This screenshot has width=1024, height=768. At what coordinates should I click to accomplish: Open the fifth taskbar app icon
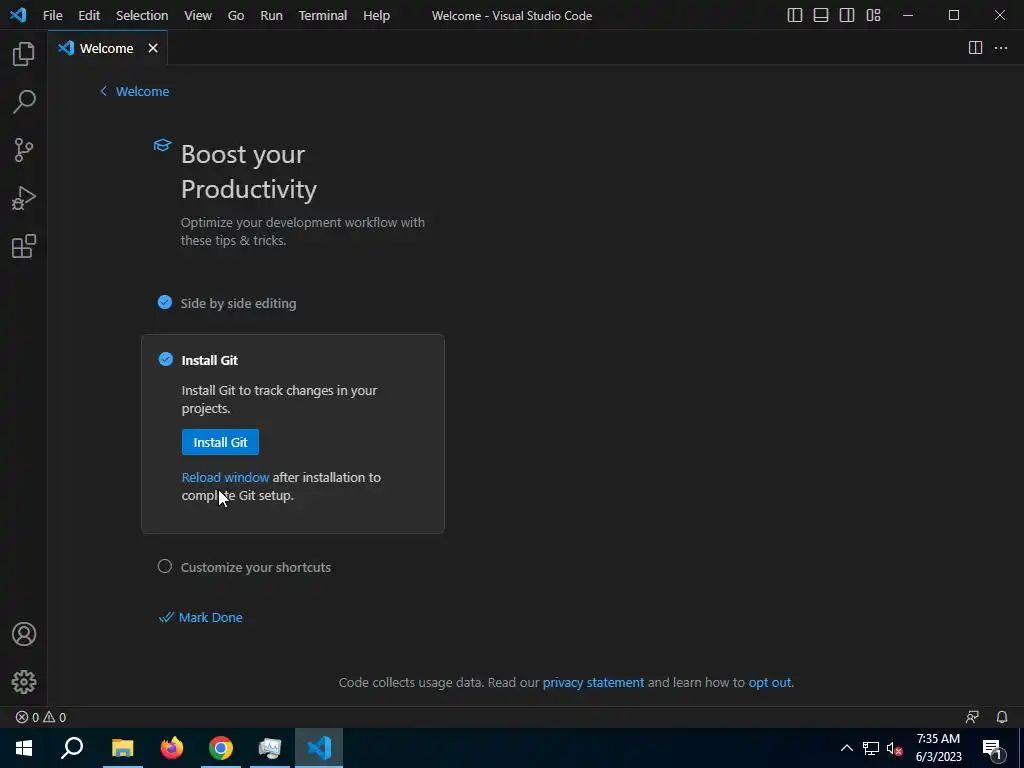coord(270,748)
